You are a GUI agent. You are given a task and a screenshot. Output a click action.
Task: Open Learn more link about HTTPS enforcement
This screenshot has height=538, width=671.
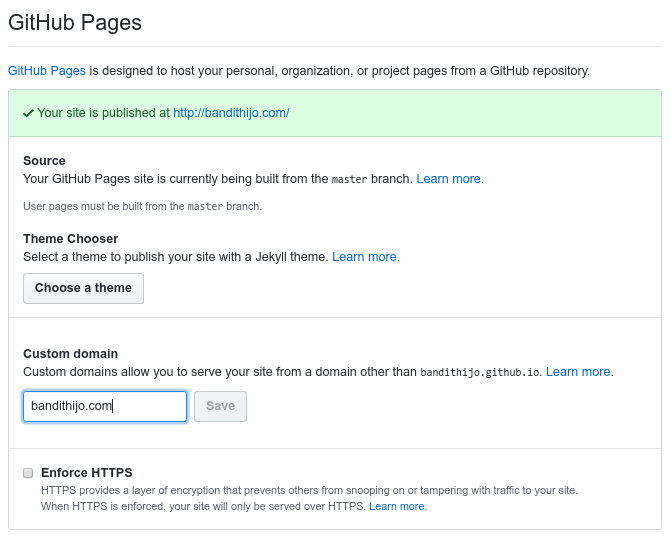point(397,507)
